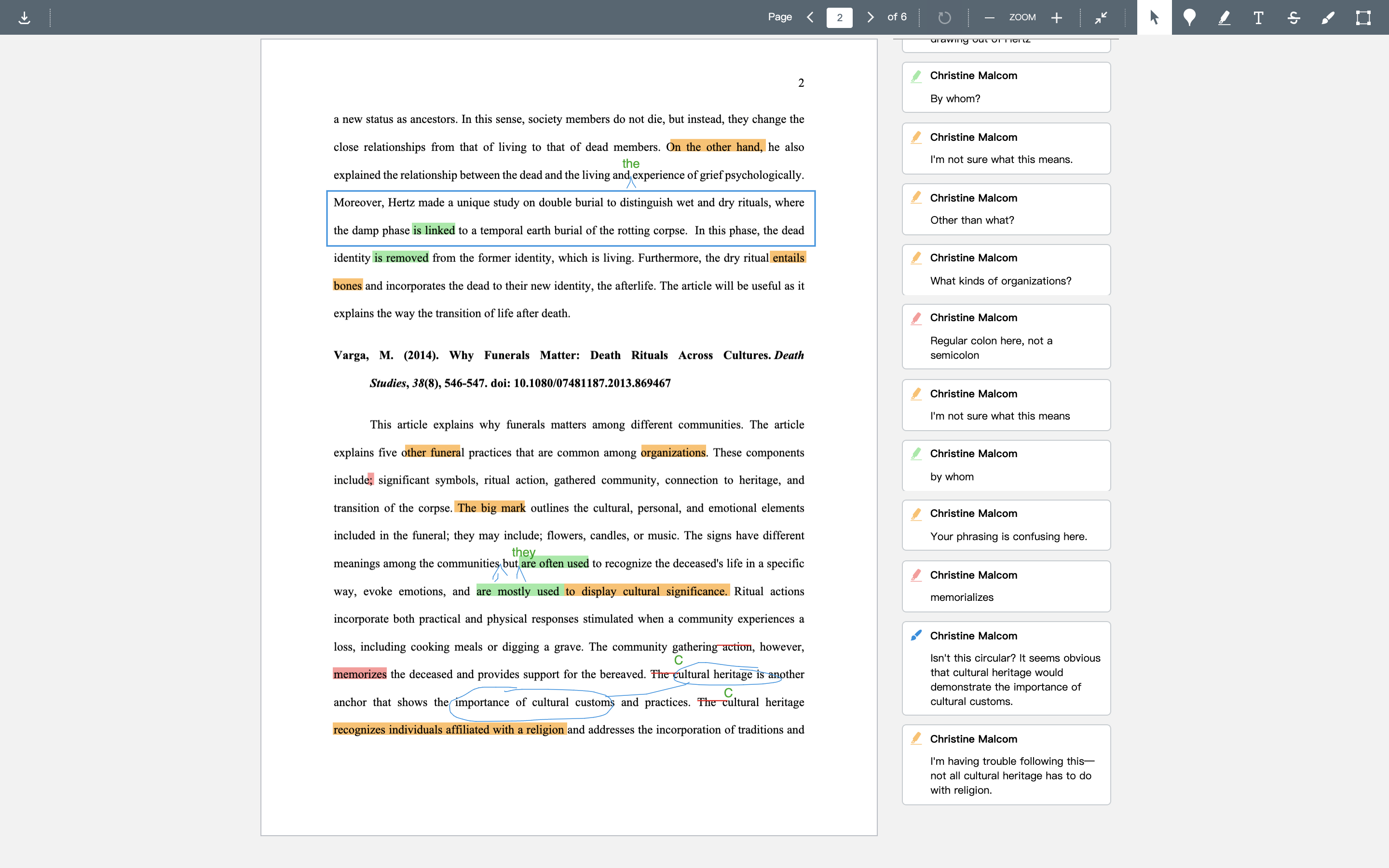The width and height of the screenshot is (1389, 868).
Task: Click the download document icon
Action: pos(24,17)
